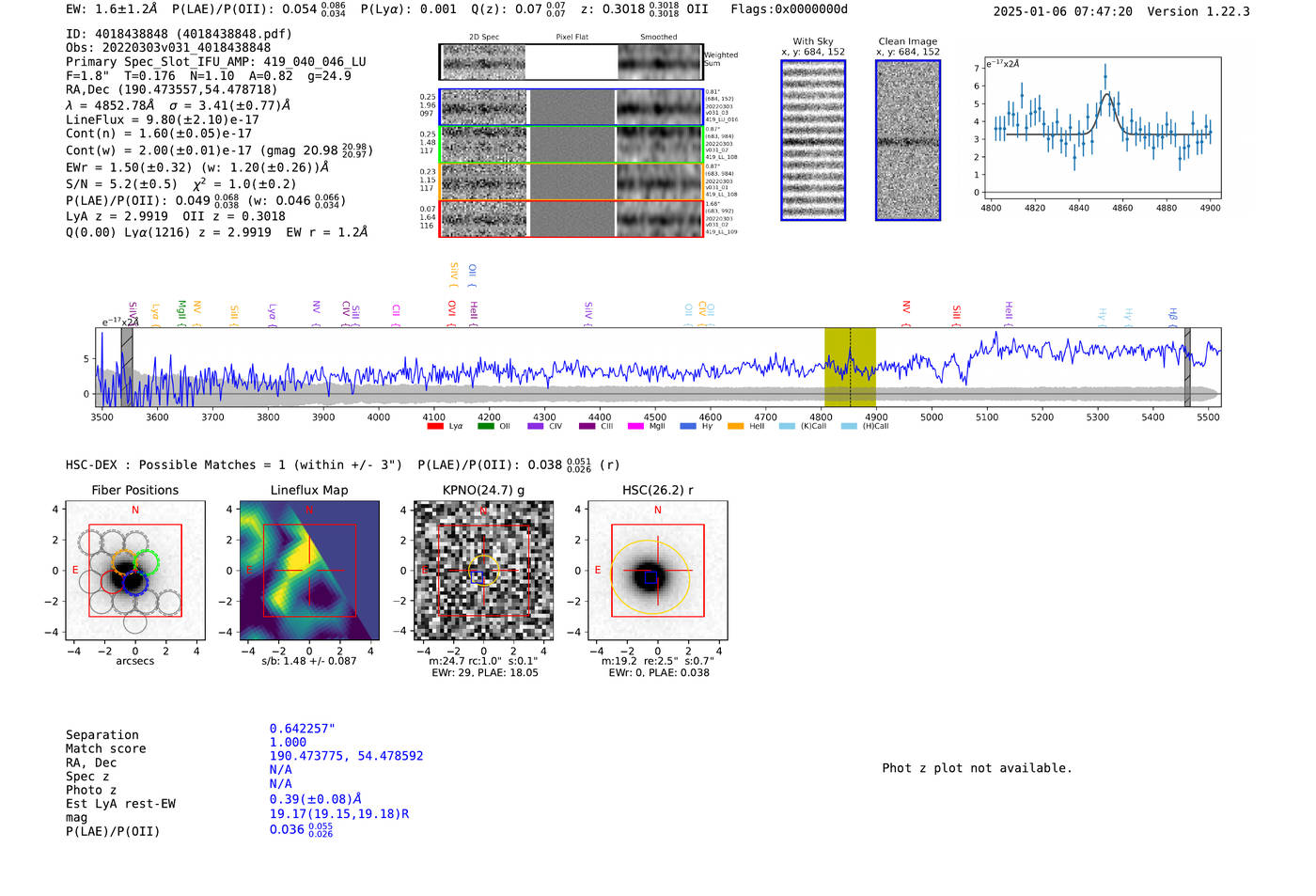Select the magenta MgII legend swatch
This screenshot has width=1316, height=896.
pos(635,426)
